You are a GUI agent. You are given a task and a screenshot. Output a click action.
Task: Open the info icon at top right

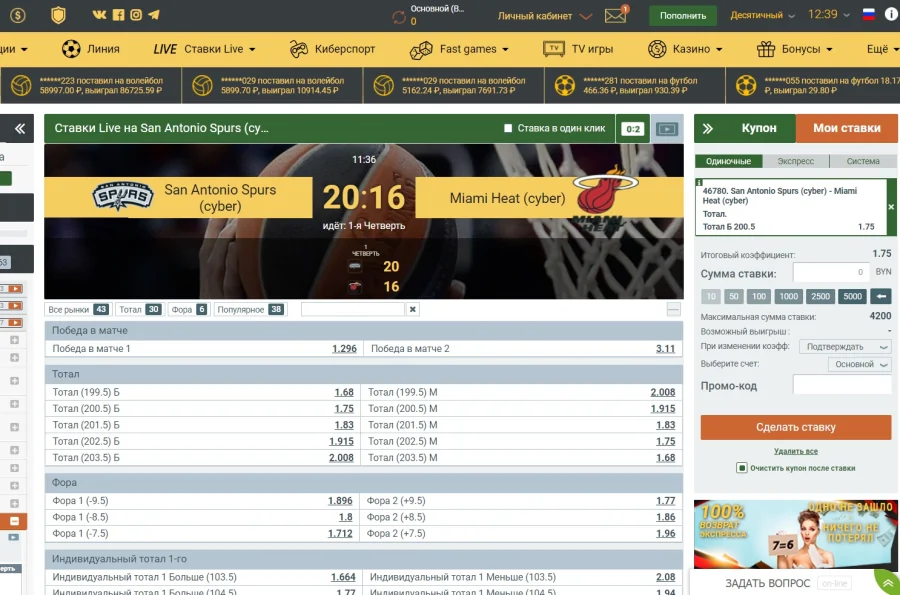pos(890,15)
